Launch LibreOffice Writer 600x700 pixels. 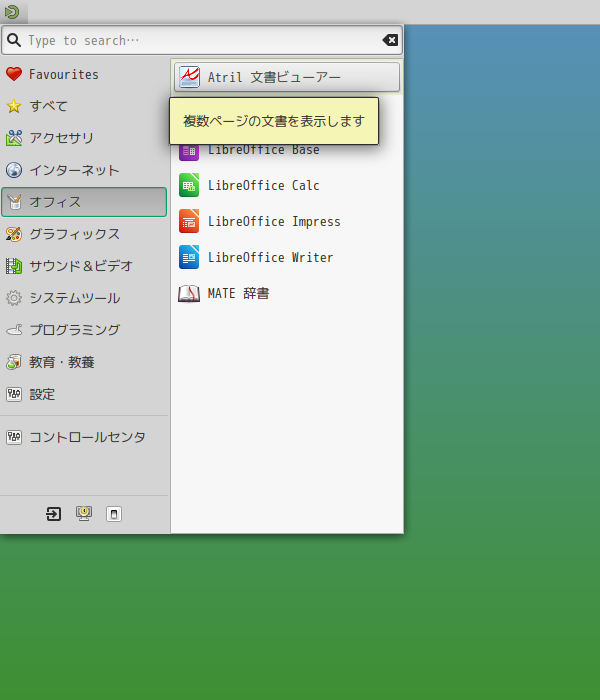tap(287, 258)
